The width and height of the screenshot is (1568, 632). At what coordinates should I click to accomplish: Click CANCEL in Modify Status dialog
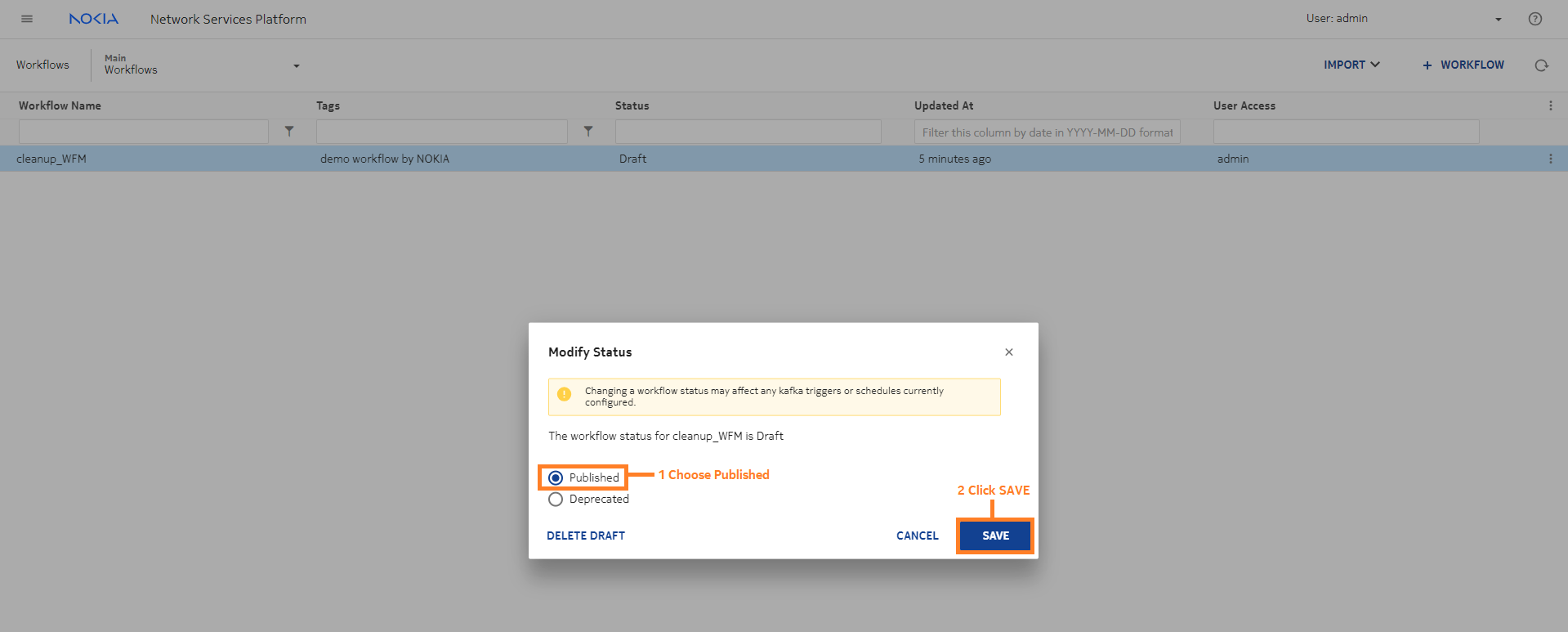pyautogui.click(x=918, y=536)
